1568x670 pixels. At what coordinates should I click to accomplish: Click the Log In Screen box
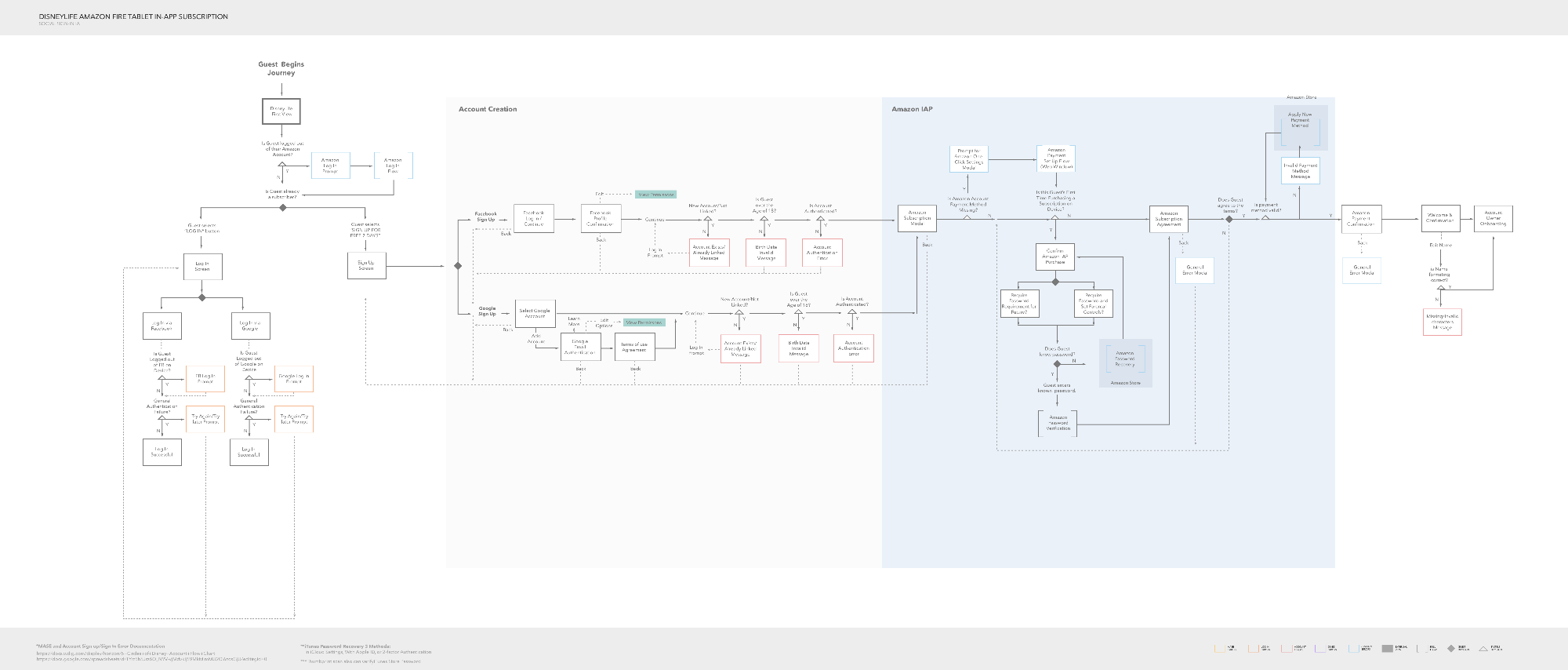coord(202,267)
